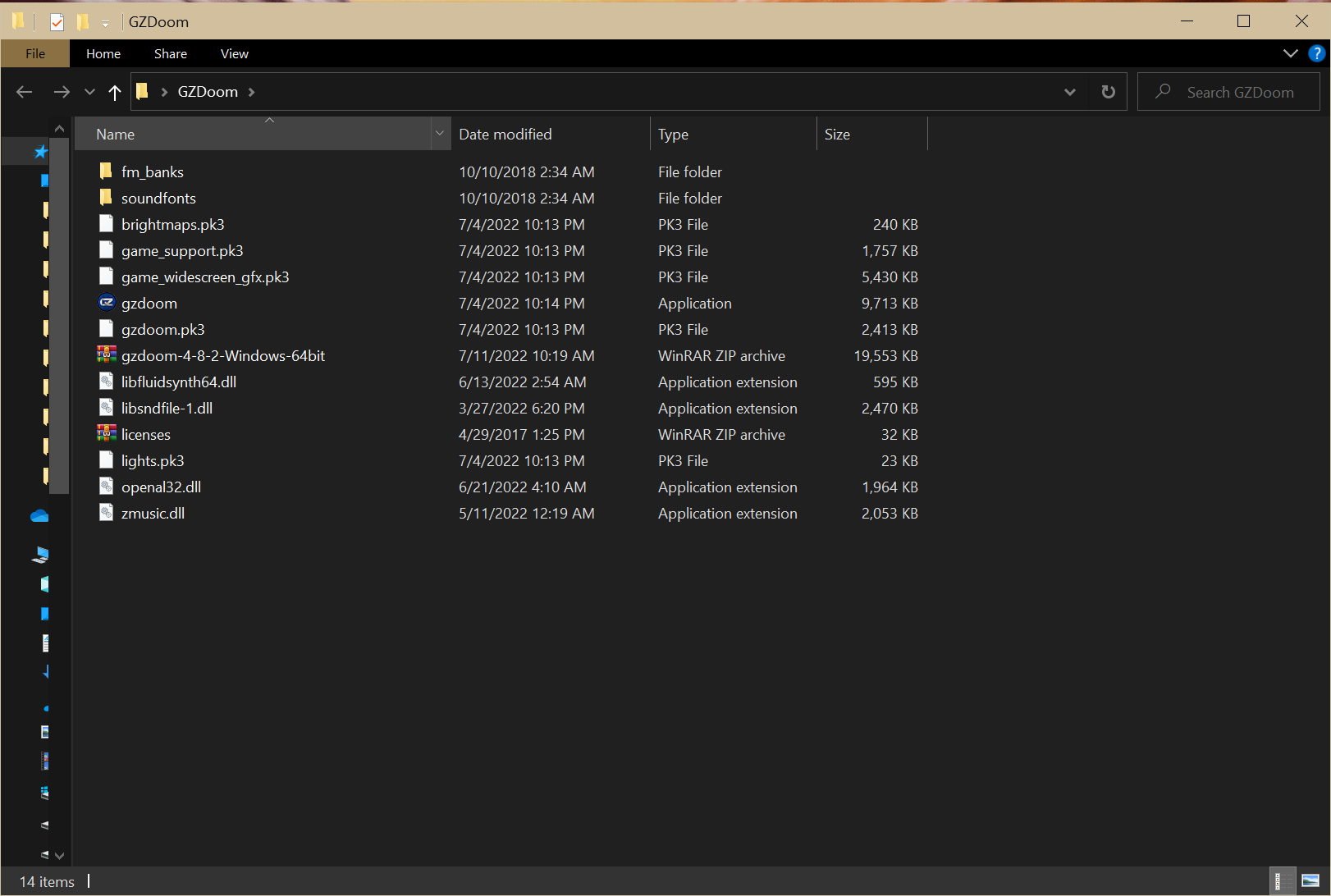Click the brightmaps.pk3 file icon
This screenshot has width=1331, height=896.
[x=106, y=224]
